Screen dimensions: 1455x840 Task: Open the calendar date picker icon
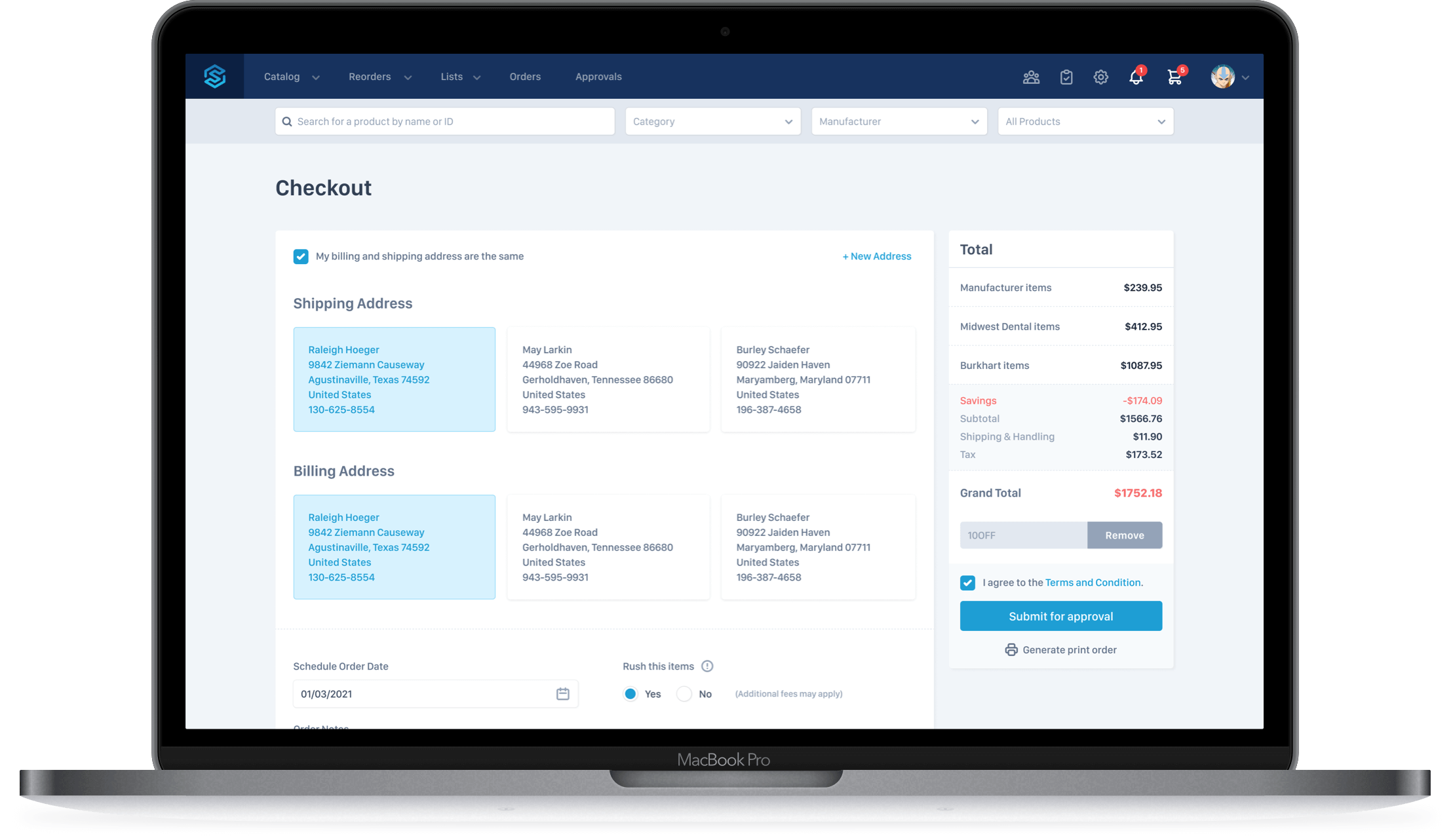pyautogui.click(x=562, y=694)
